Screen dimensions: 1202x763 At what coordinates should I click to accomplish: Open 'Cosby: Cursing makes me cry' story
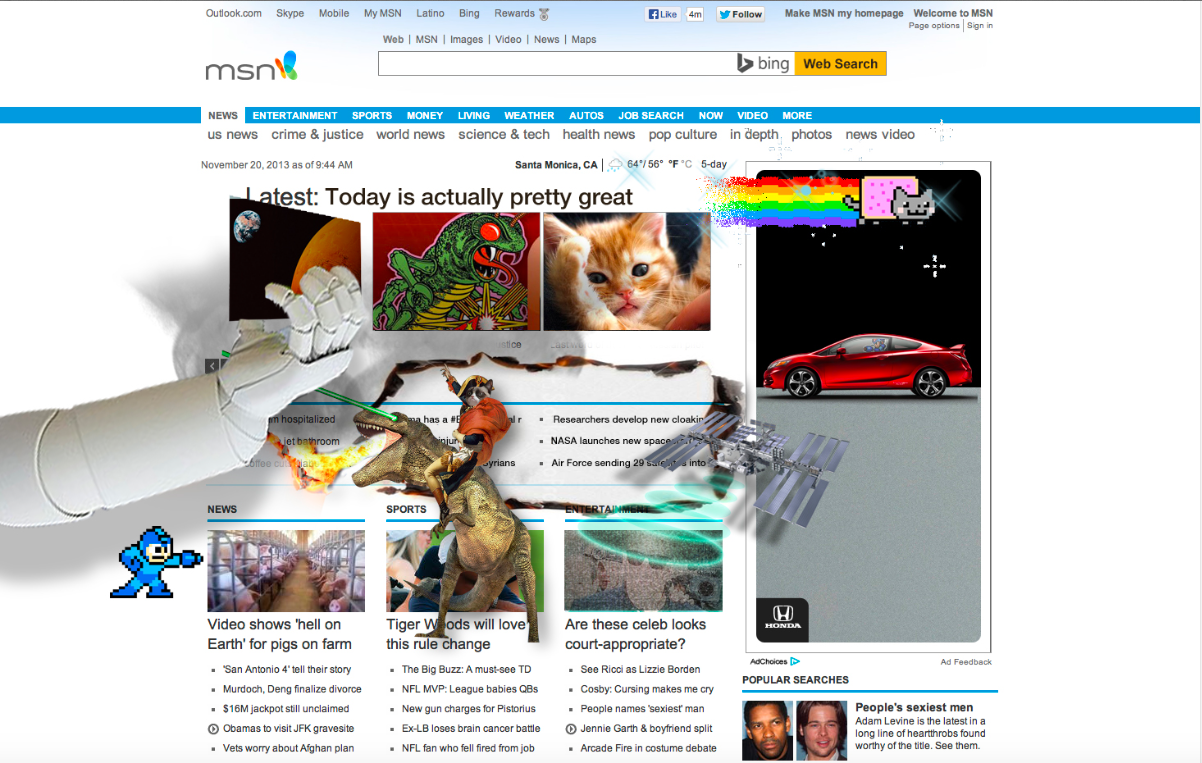[x=647, y=689]
